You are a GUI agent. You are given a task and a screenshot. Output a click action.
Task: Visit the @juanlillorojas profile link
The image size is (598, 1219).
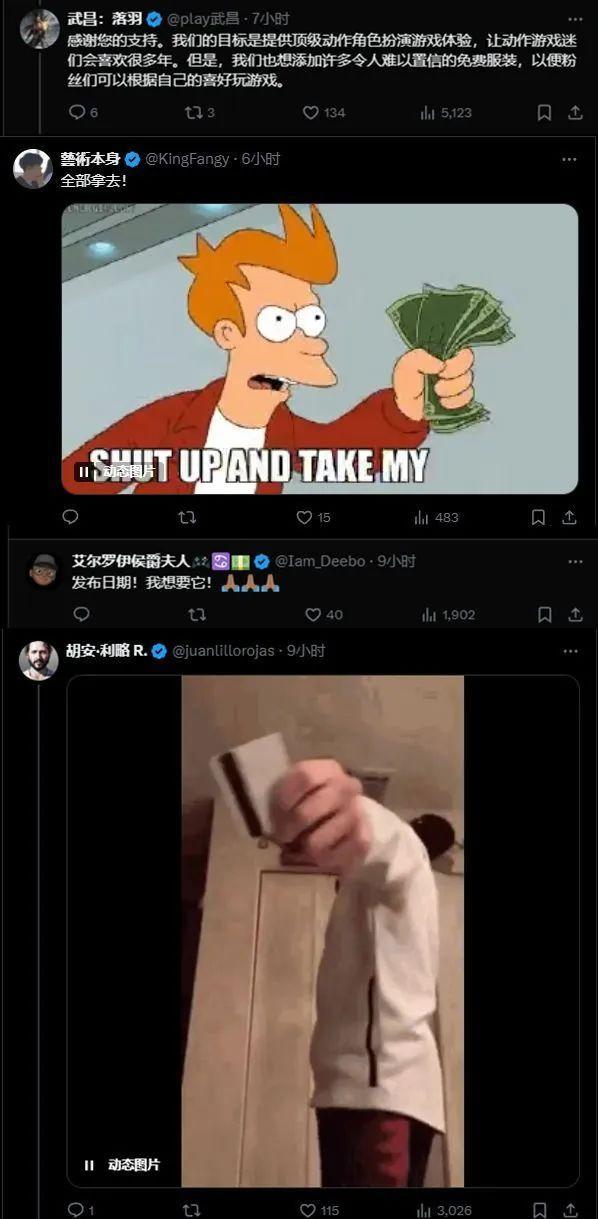223,650
